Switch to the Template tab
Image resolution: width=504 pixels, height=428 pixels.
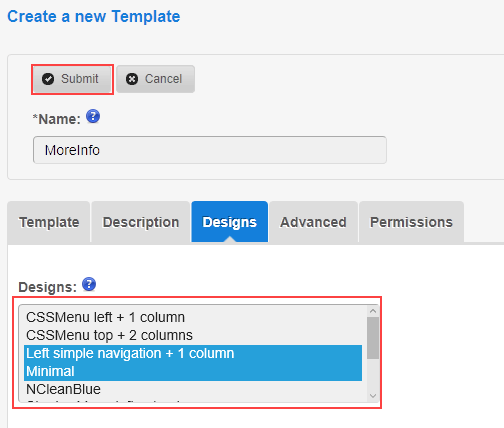pyautogui.click(x=49, y=222)
